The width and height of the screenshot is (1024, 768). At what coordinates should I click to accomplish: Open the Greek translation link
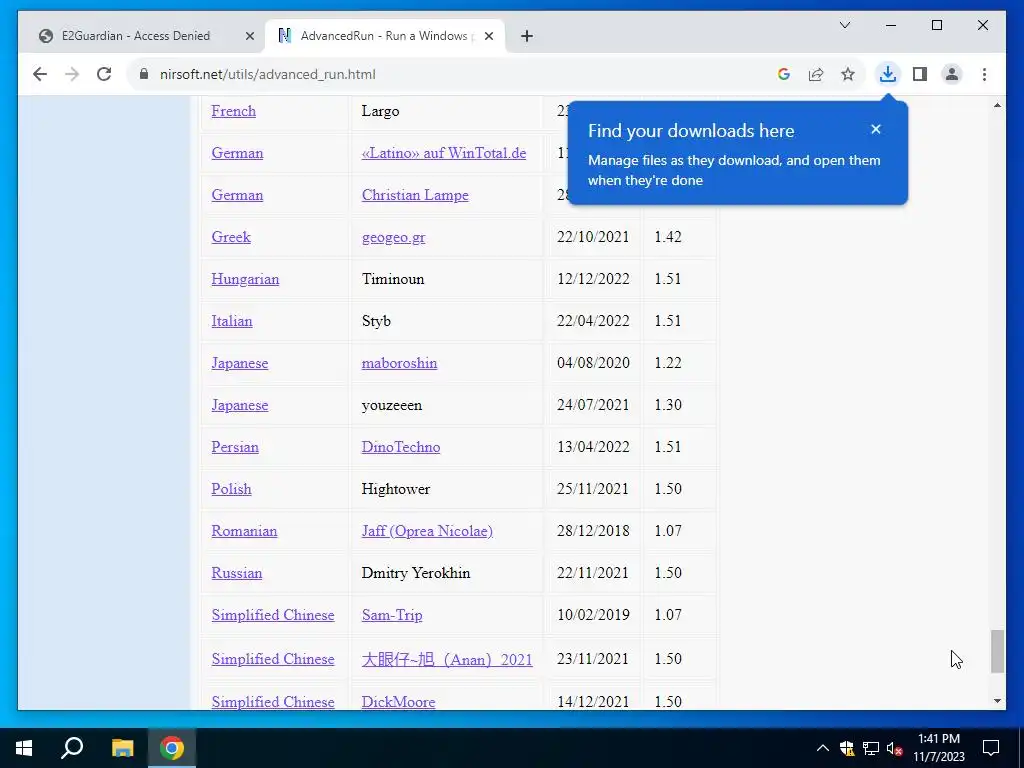231,236
